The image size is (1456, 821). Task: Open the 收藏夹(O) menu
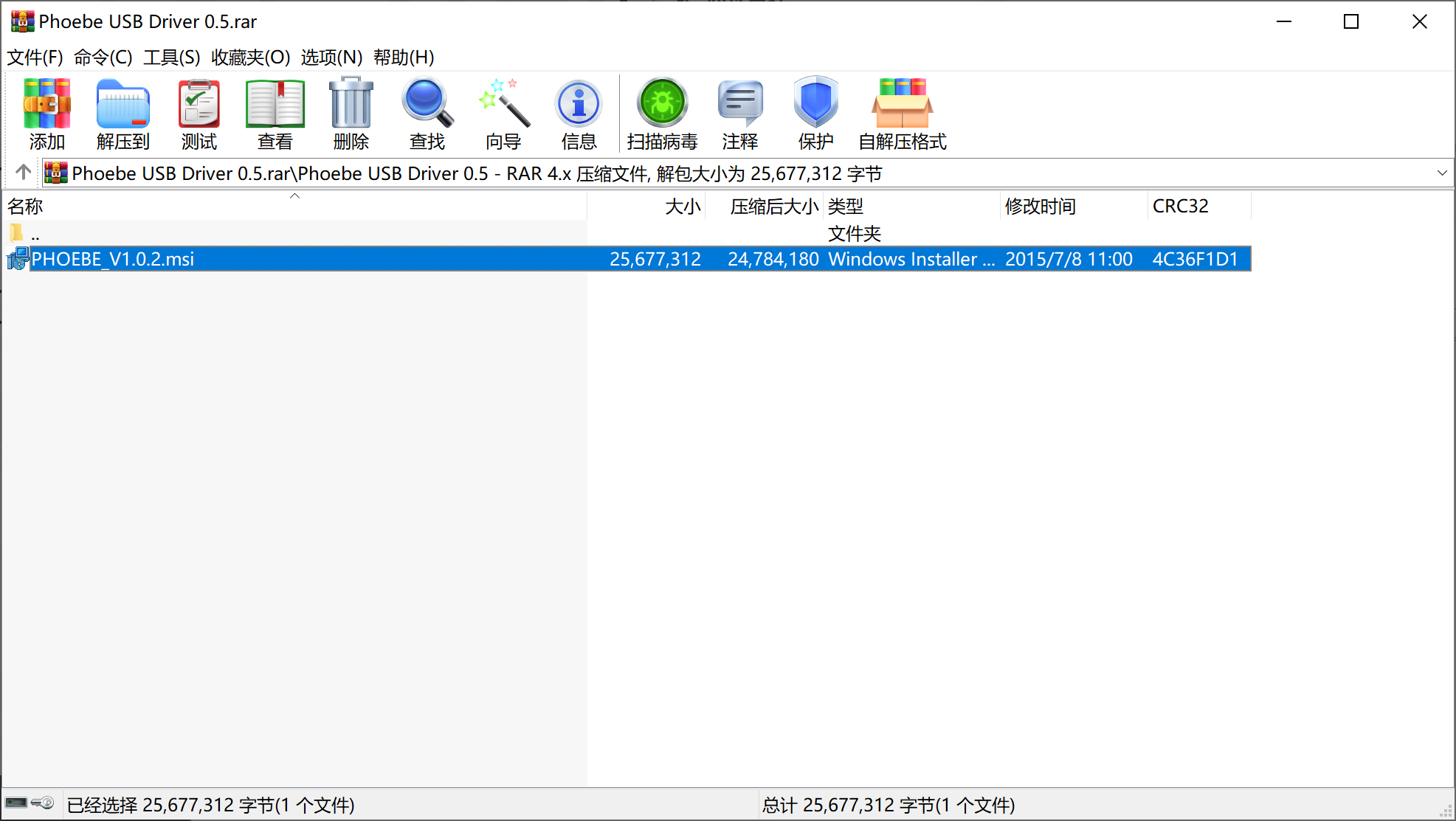click(x=251, y=57)
